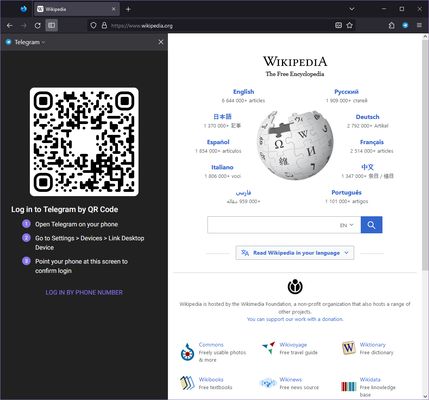Select the Wikipedia browser tab

tap(77, 9)
